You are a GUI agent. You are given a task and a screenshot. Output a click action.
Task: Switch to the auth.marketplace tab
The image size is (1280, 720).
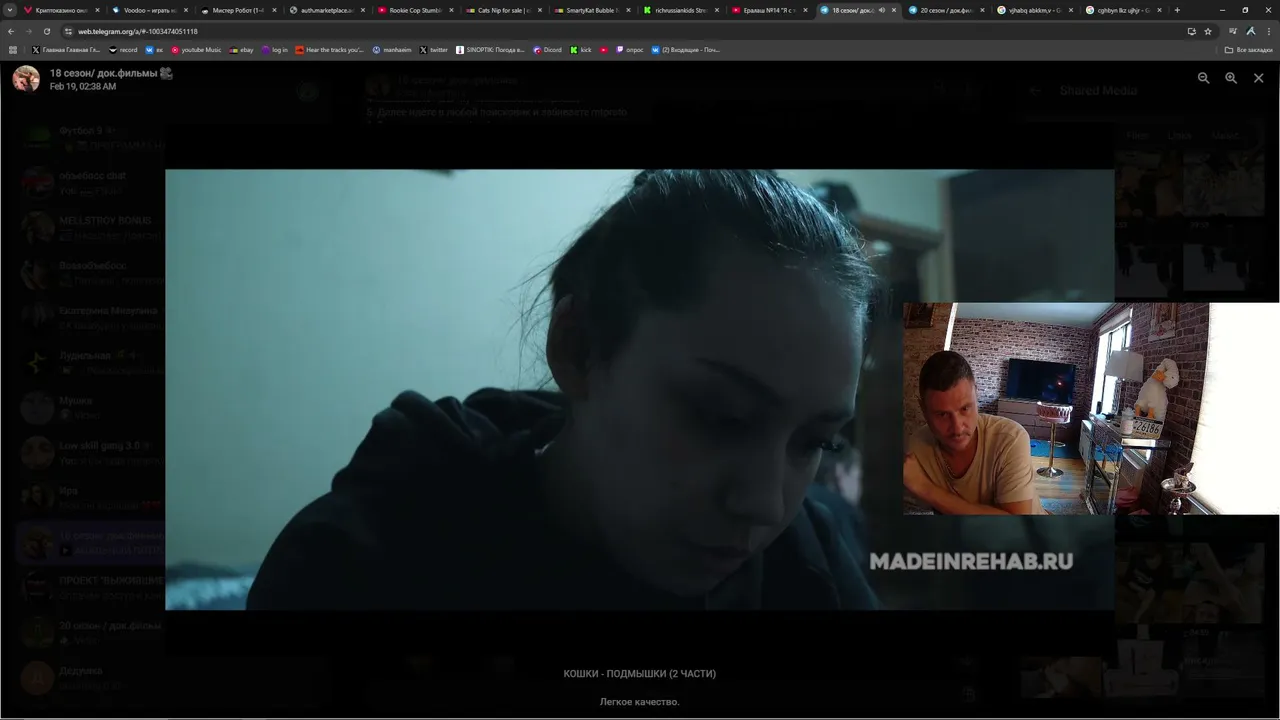tap(327, 10)
